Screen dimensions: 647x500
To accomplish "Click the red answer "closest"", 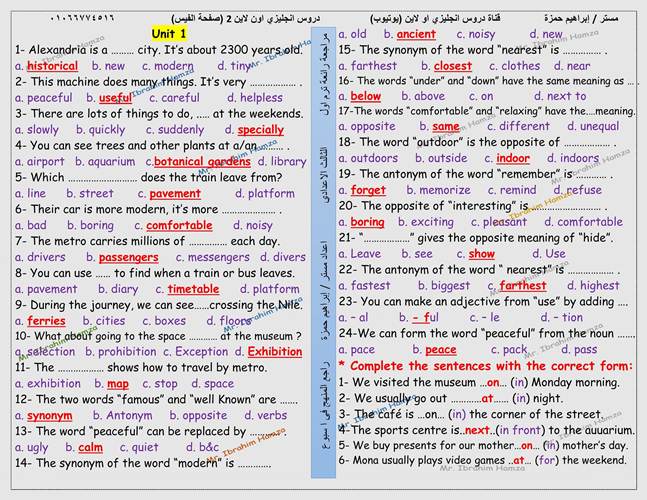I will pos(453,66).
